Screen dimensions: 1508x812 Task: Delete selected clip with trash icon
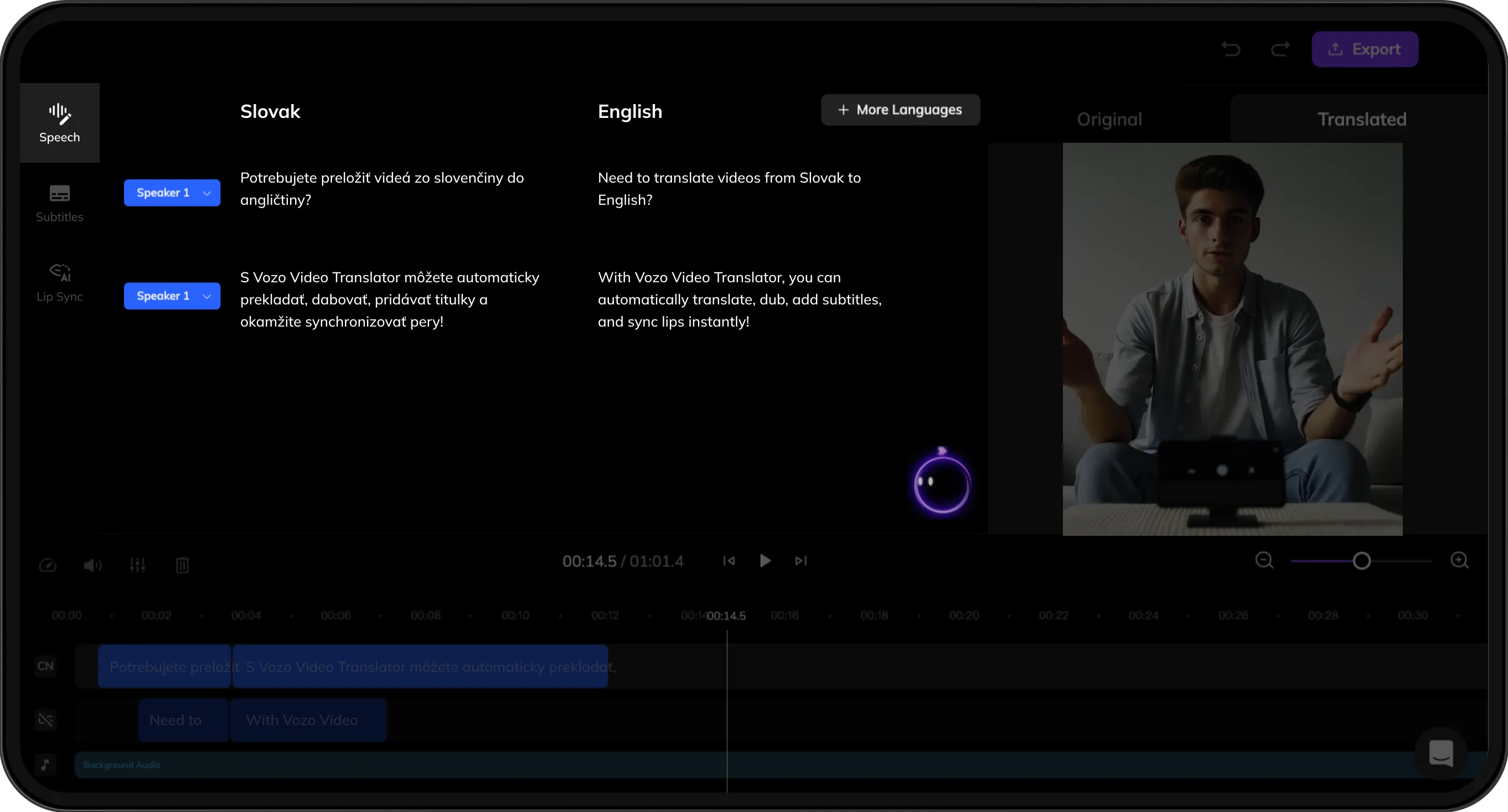[x=182, y=565]
